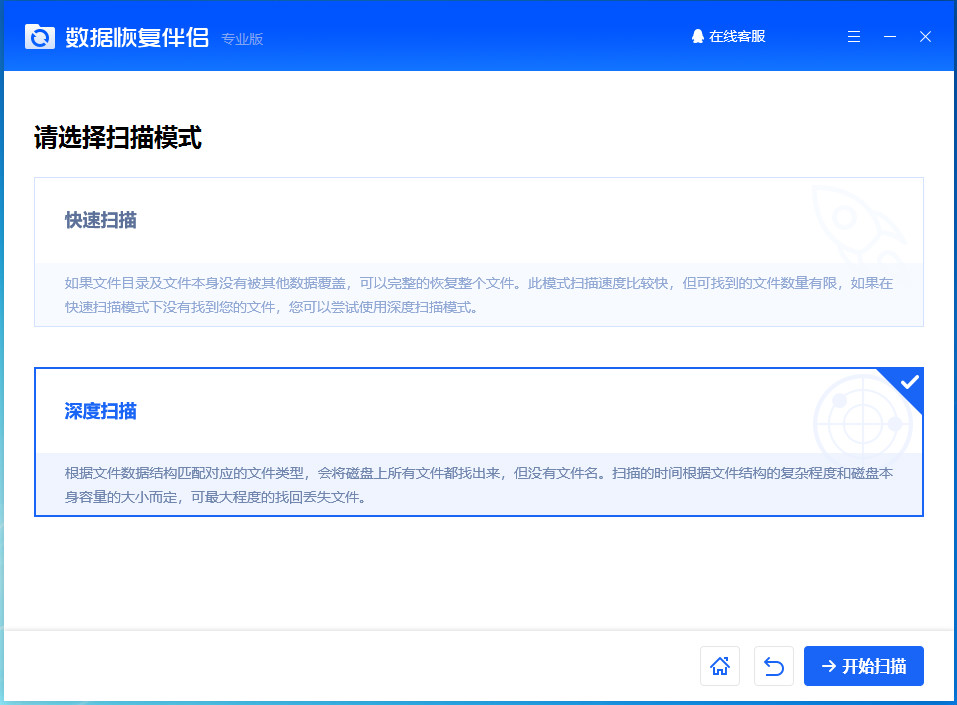Image resolution: width=957 pixels, height=705 pixels.
Task: Minimize the application window
Action: coord(890,37)
